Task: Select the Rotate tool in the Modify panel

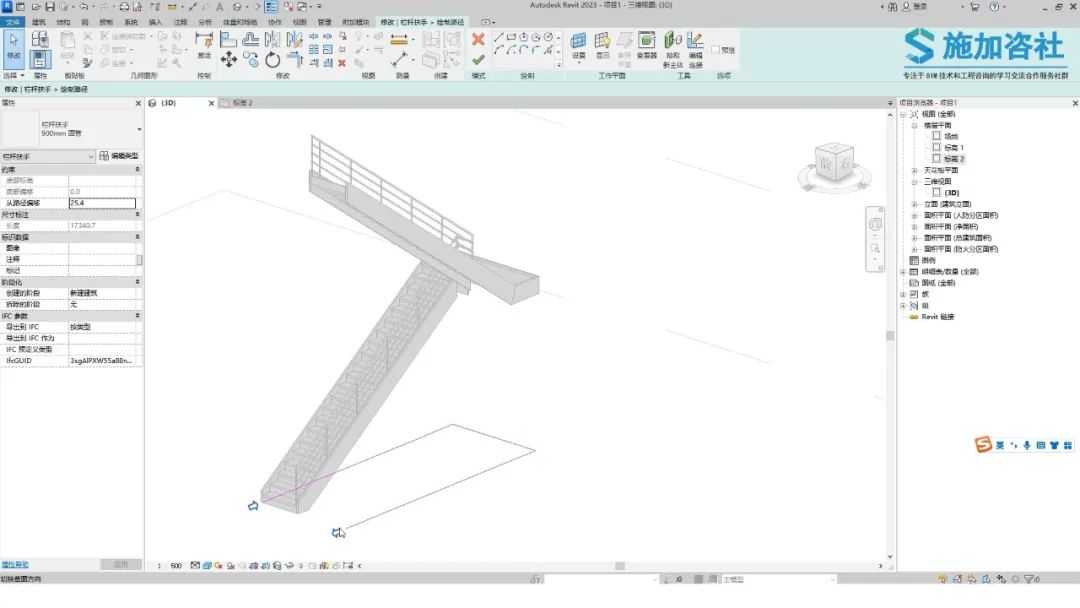Action: pos(273,60)
